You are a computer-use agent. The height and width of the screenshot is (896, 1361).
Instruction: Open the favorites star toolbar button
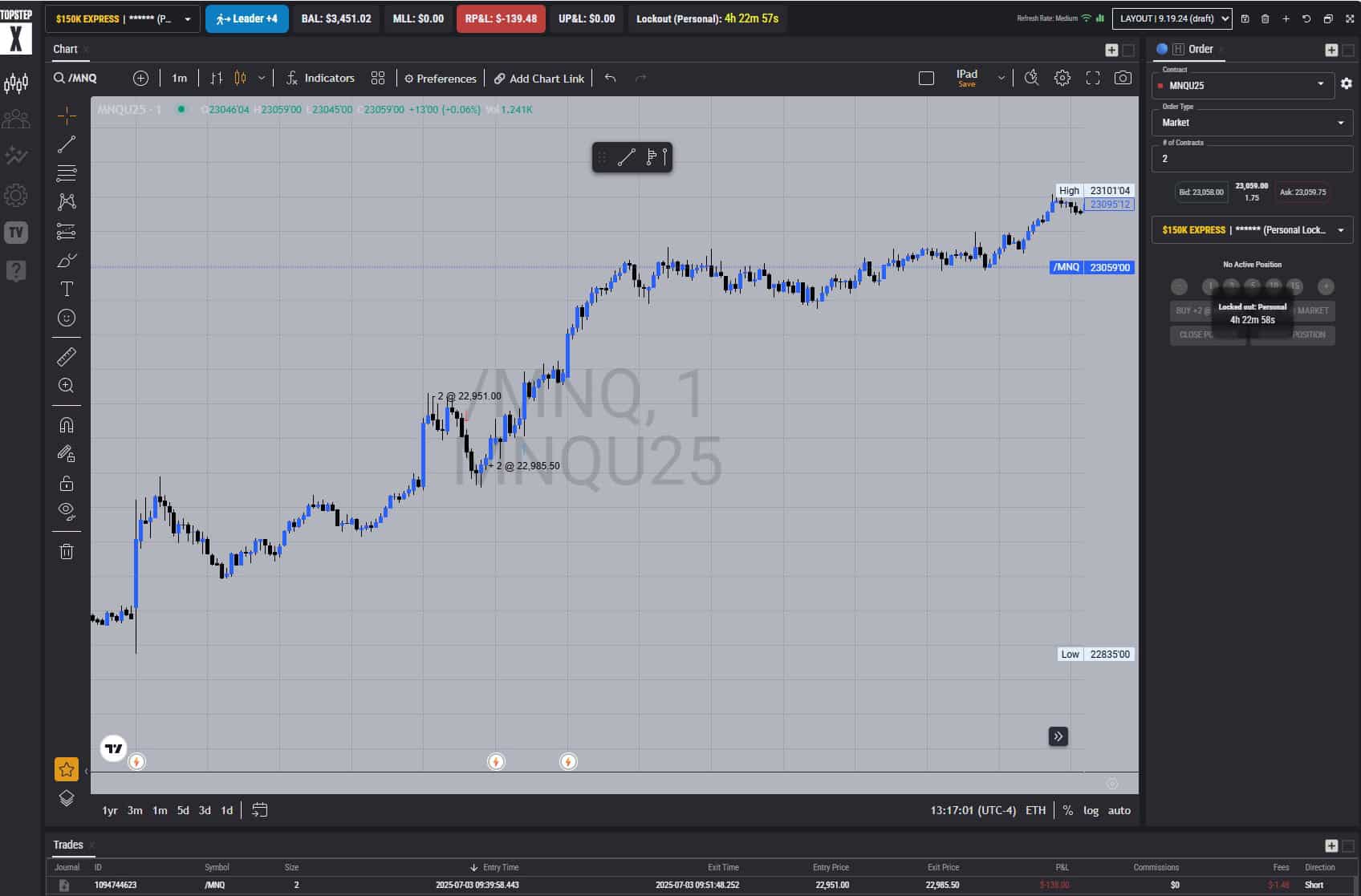[67, 769]
